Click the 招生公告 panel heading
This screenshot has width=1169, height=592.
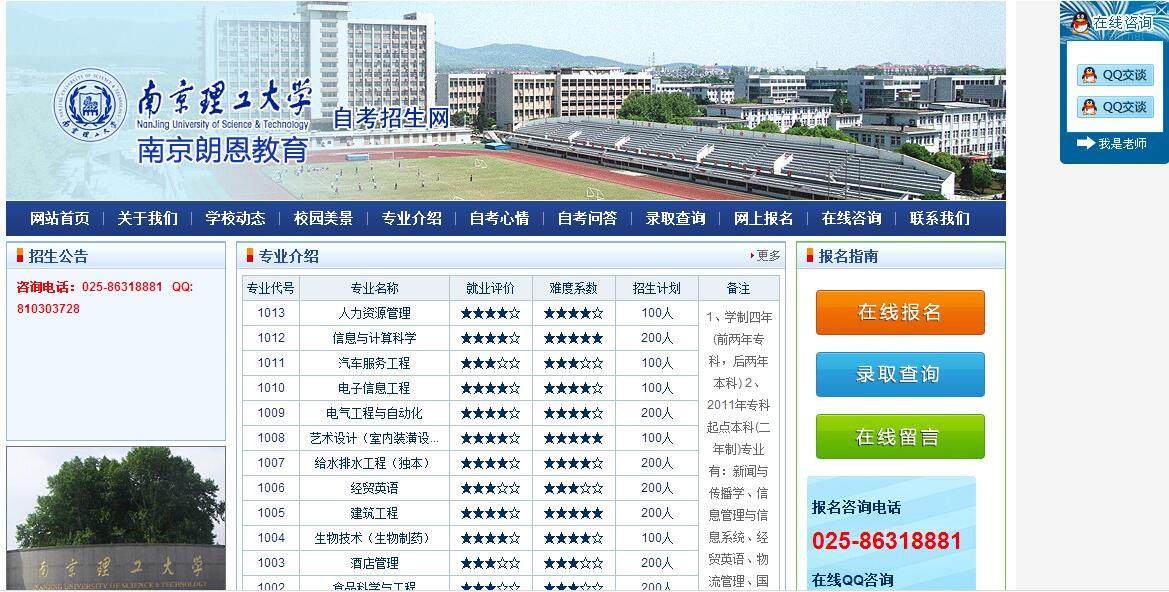(x=58, y=256)
